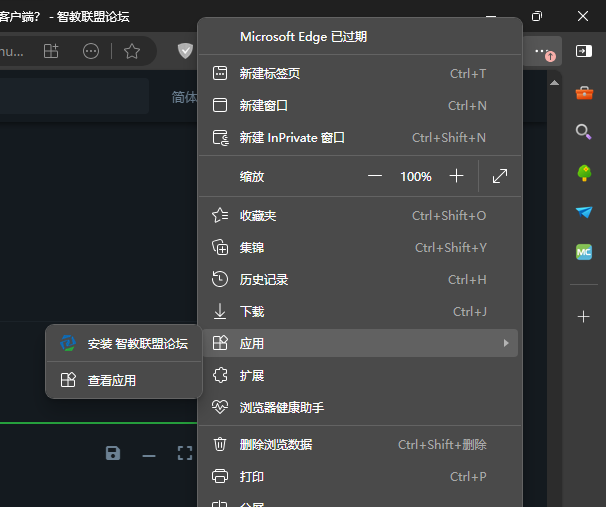
Task: Click the settings ellipsis button with update badge
Action: click(544, 51)
